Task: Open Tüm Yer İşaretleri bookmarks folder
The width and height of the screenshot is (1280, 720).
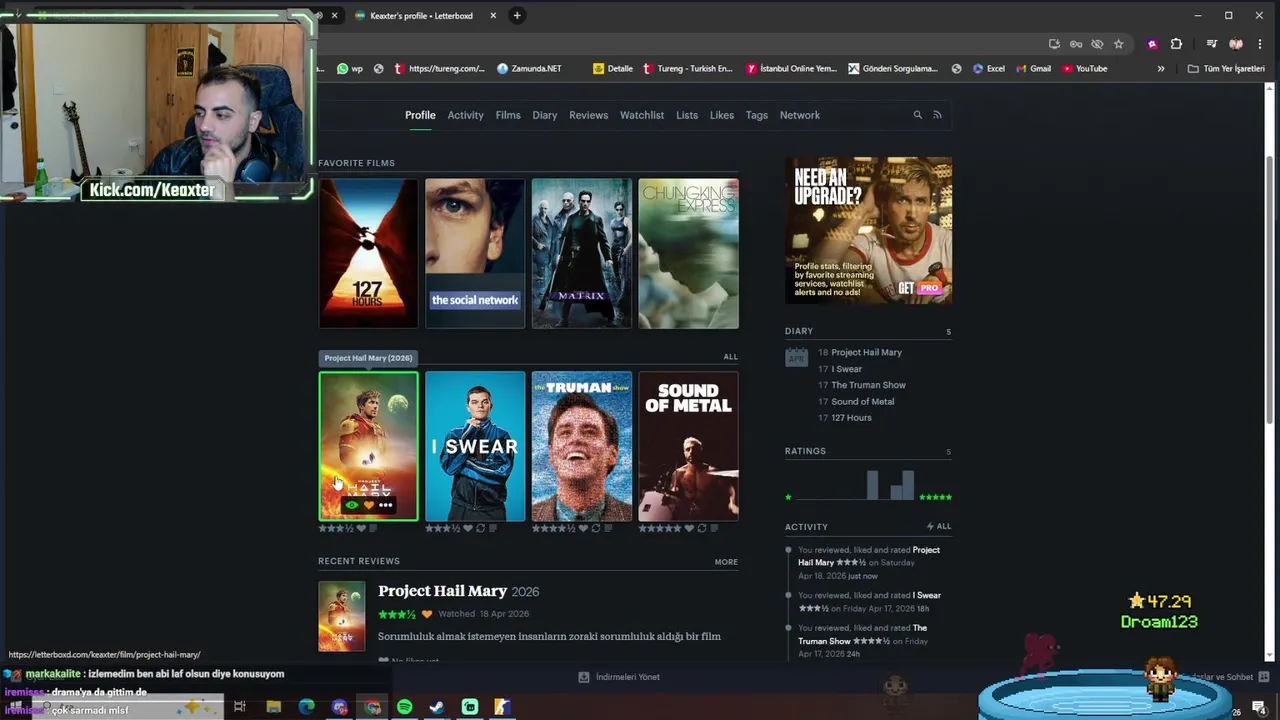Action: (1226, 69)
